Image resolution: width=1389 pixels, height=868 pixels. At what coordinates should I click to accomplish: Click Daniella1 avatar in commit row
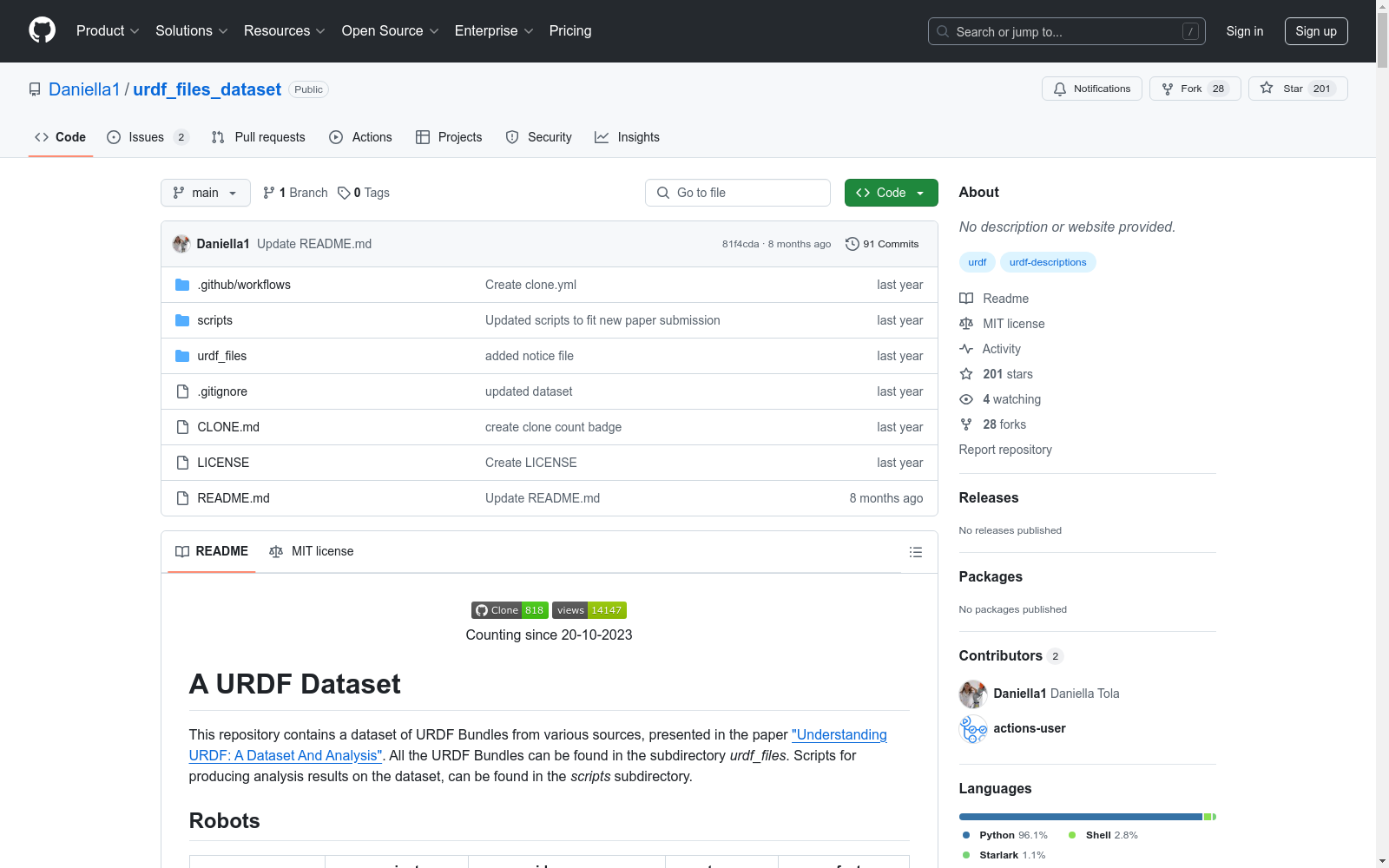tap(181, 244)
